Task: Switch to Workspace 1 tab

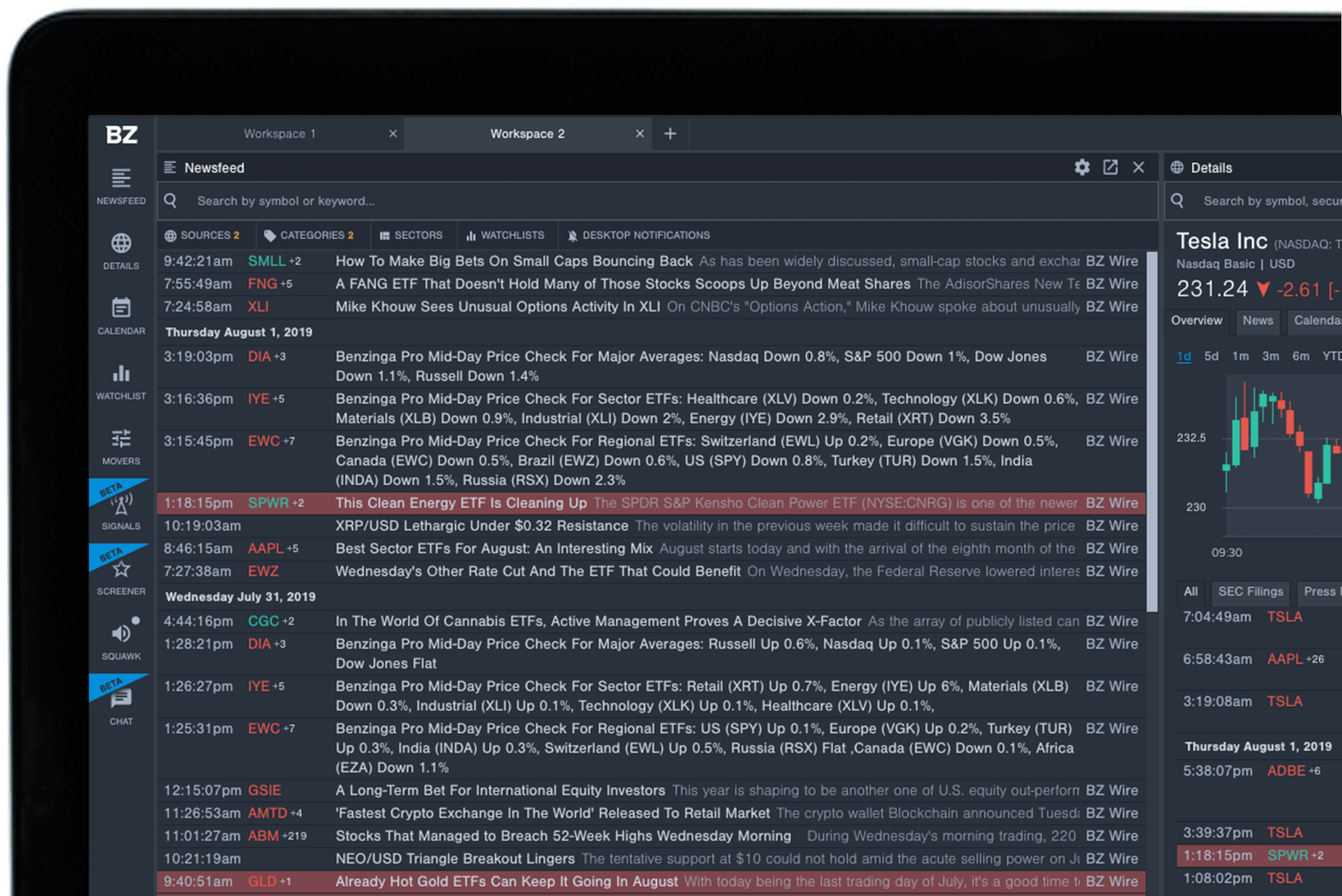Action: coord(280,133)
